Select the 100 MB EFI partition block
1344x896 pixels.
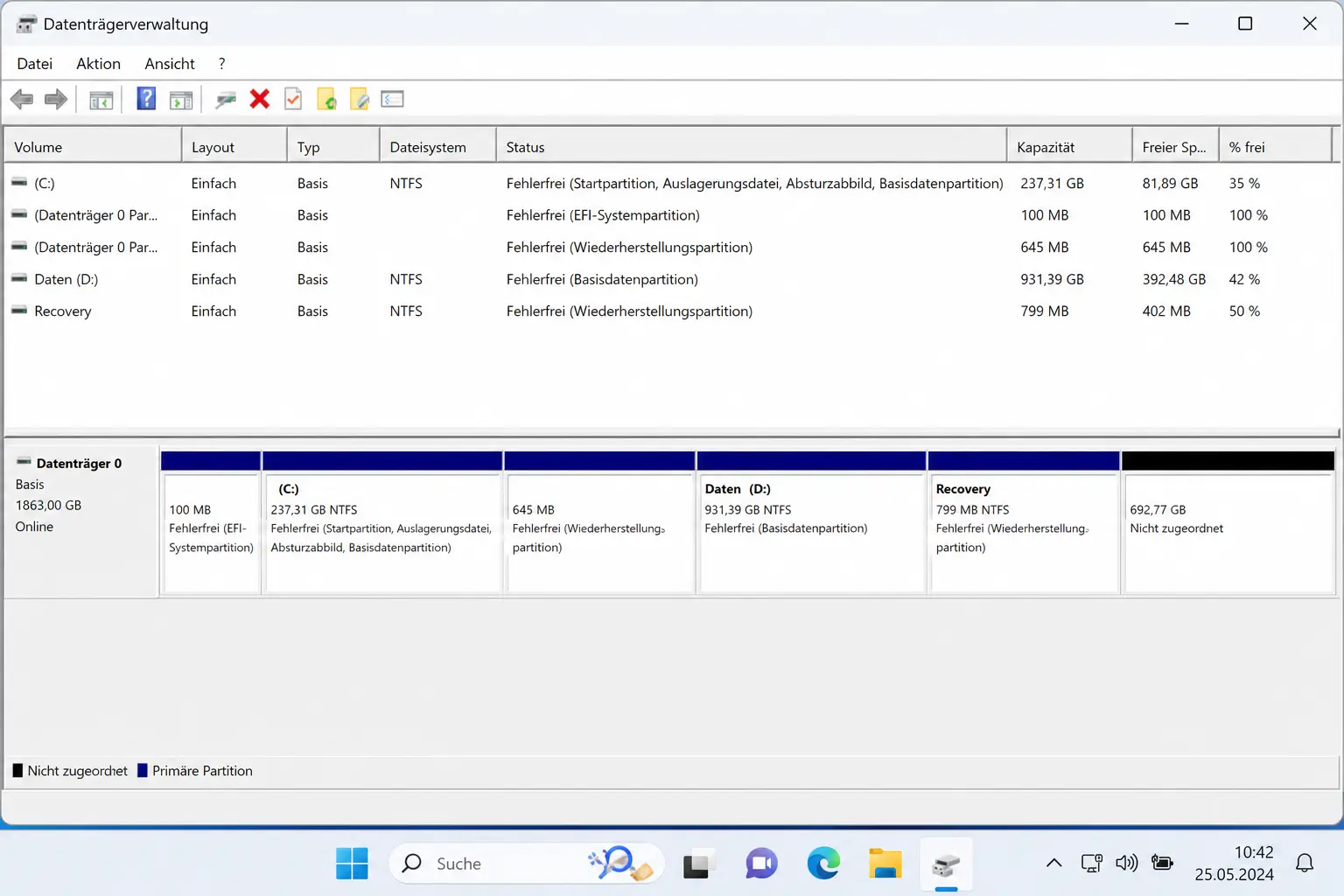211,523
